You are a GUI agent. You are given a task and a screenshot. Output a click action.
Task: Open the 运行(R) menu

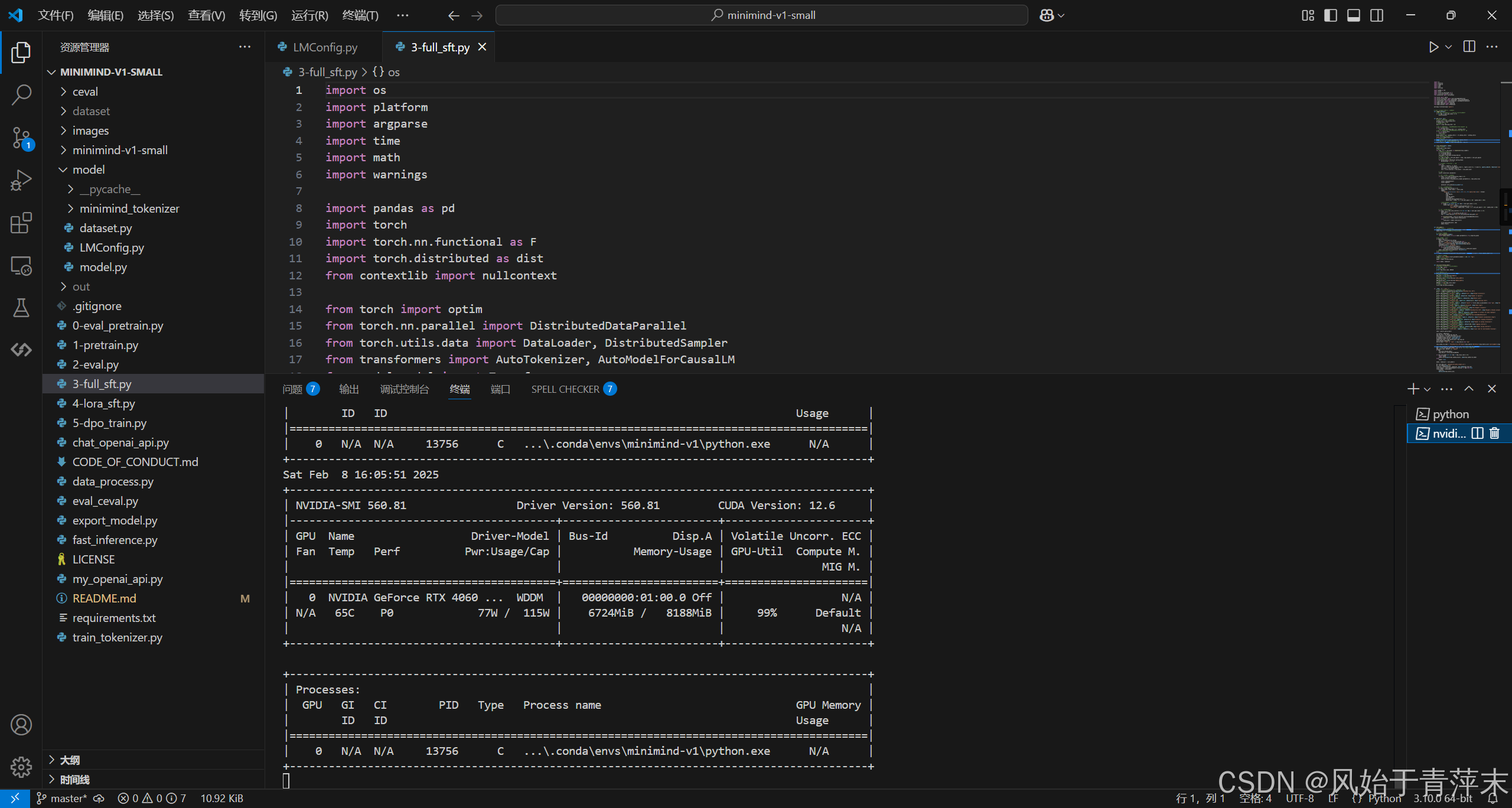click(309, 15)
